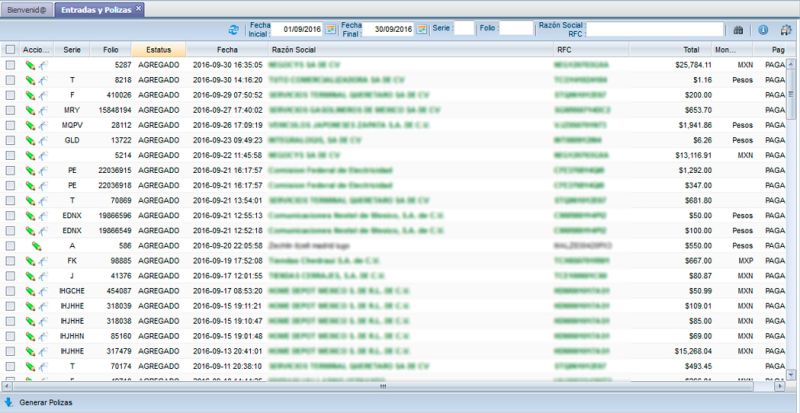Click the green edit icon for folio 410026

tap(30, 95)
